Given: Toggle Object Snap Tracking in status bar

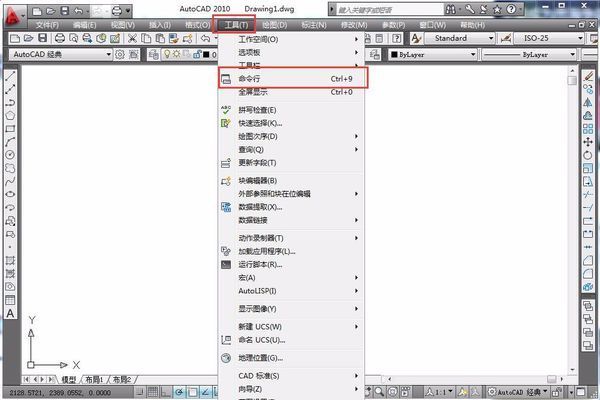Looking at the screenshot, I should point(205,392).
